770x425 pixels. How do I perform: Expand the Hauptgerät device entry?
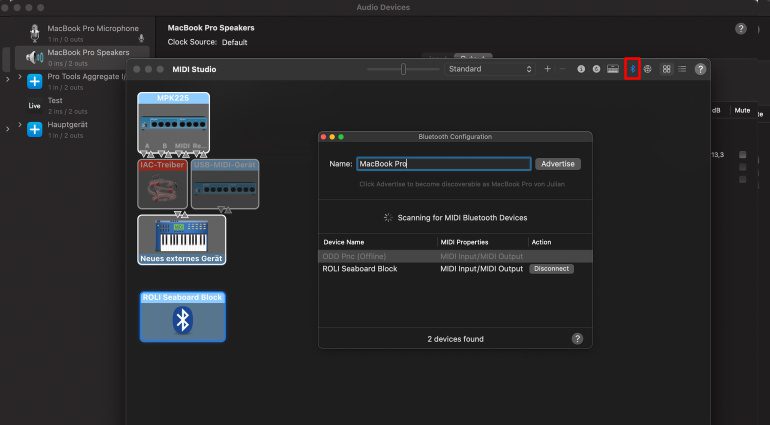(8, 128)
